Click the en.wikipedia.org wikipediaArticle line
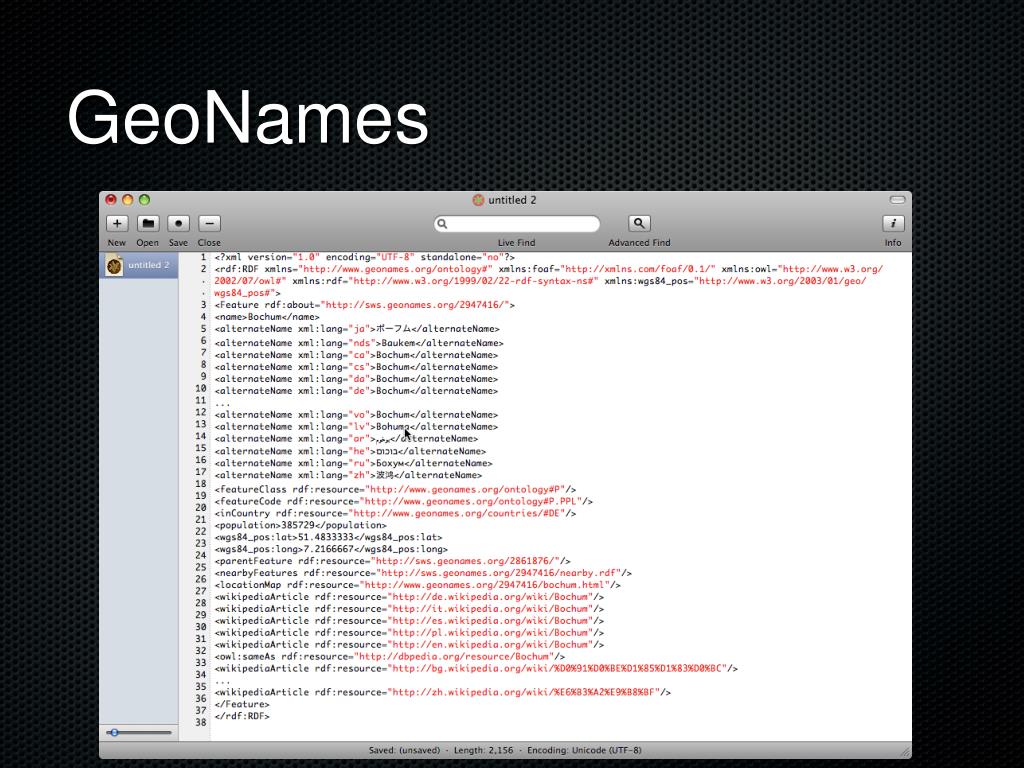The height and width of the screenshot is (768, 1024). tap(409, 645)
